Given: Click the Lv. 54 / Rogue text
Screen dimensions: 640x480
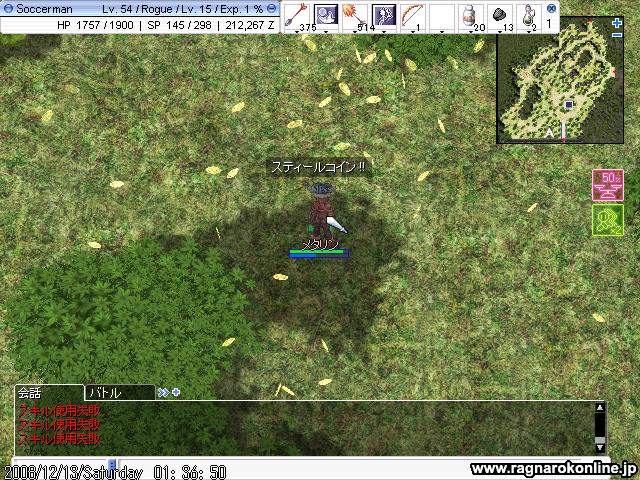Looking at the screenshot, I should [136, 9].
